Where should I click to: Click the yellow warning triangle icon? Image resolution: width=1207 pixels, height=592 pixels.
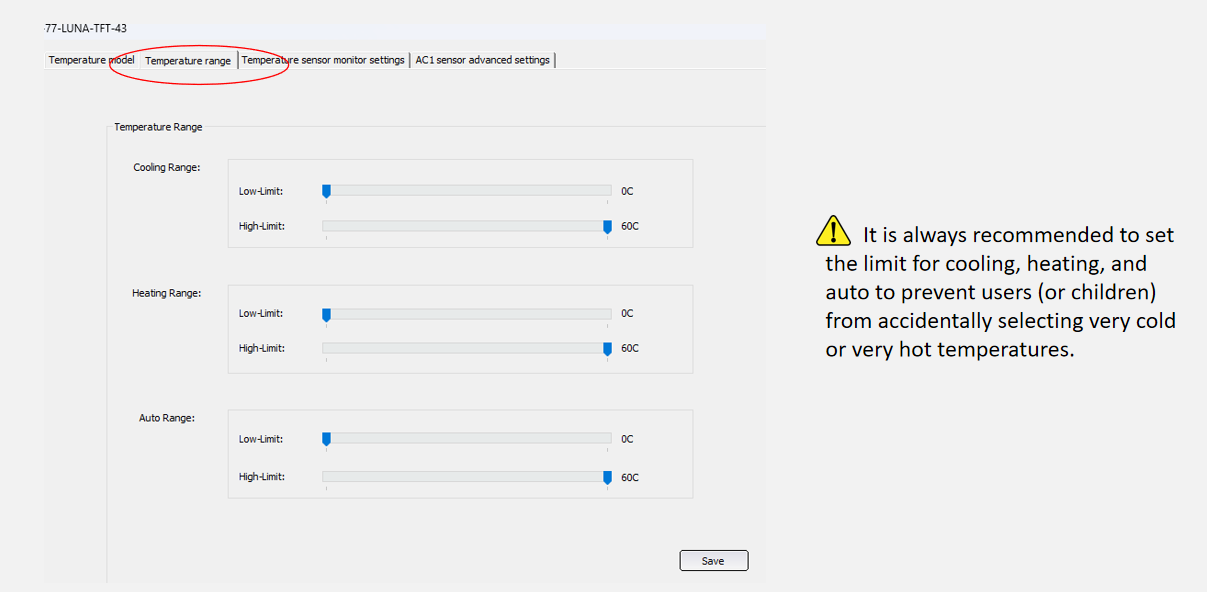coord(833,232)
